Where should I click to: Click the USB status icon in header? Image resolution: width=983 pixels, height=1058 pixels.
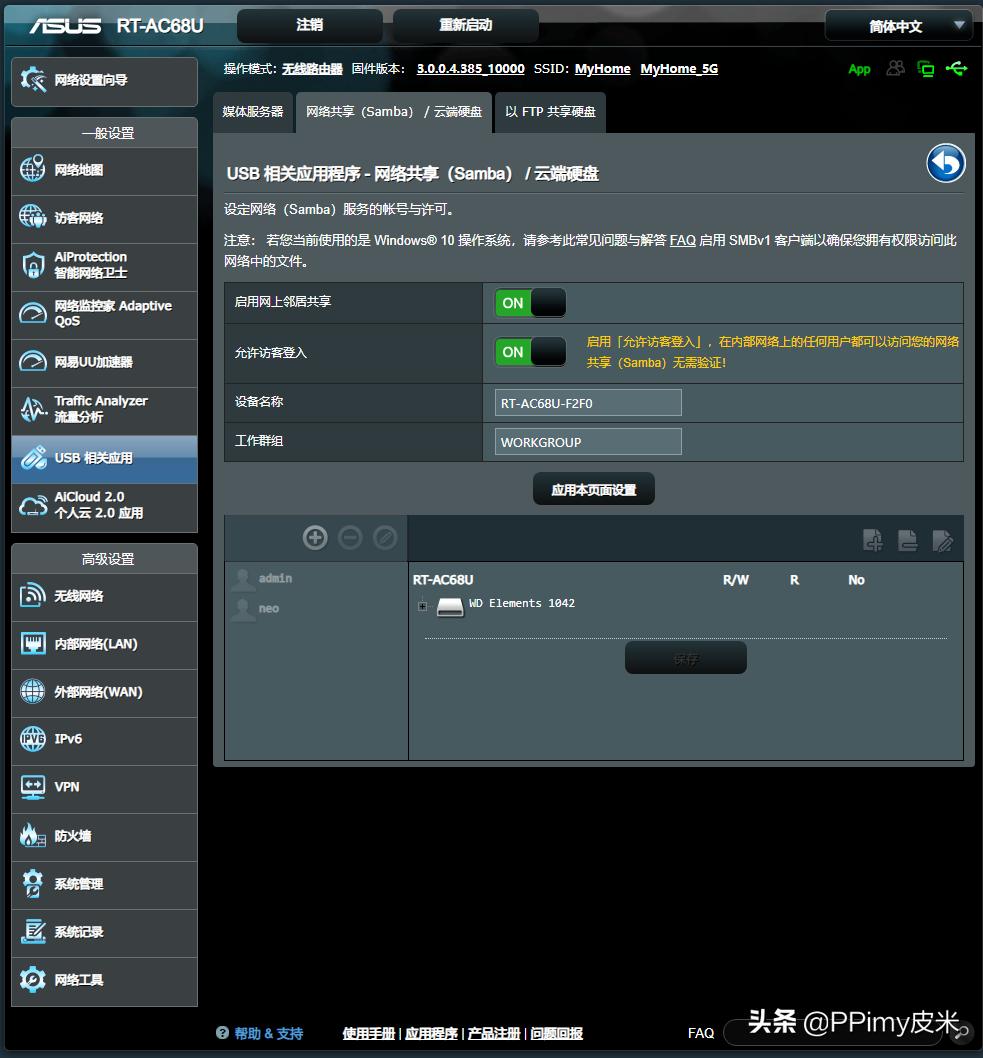pos(956,69)
